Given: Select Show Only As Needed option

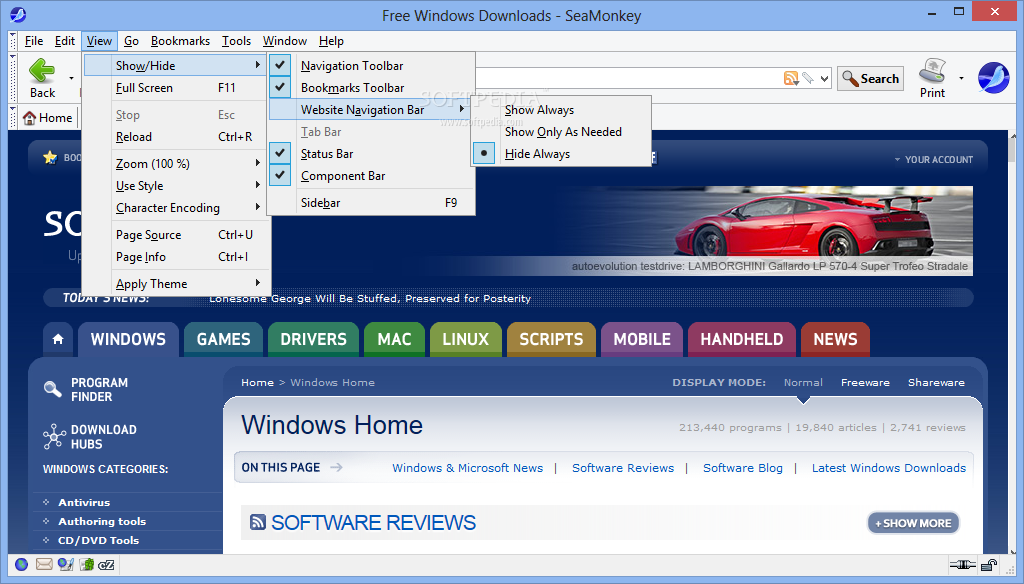Looking at the screenshot, I should [562, 132].
